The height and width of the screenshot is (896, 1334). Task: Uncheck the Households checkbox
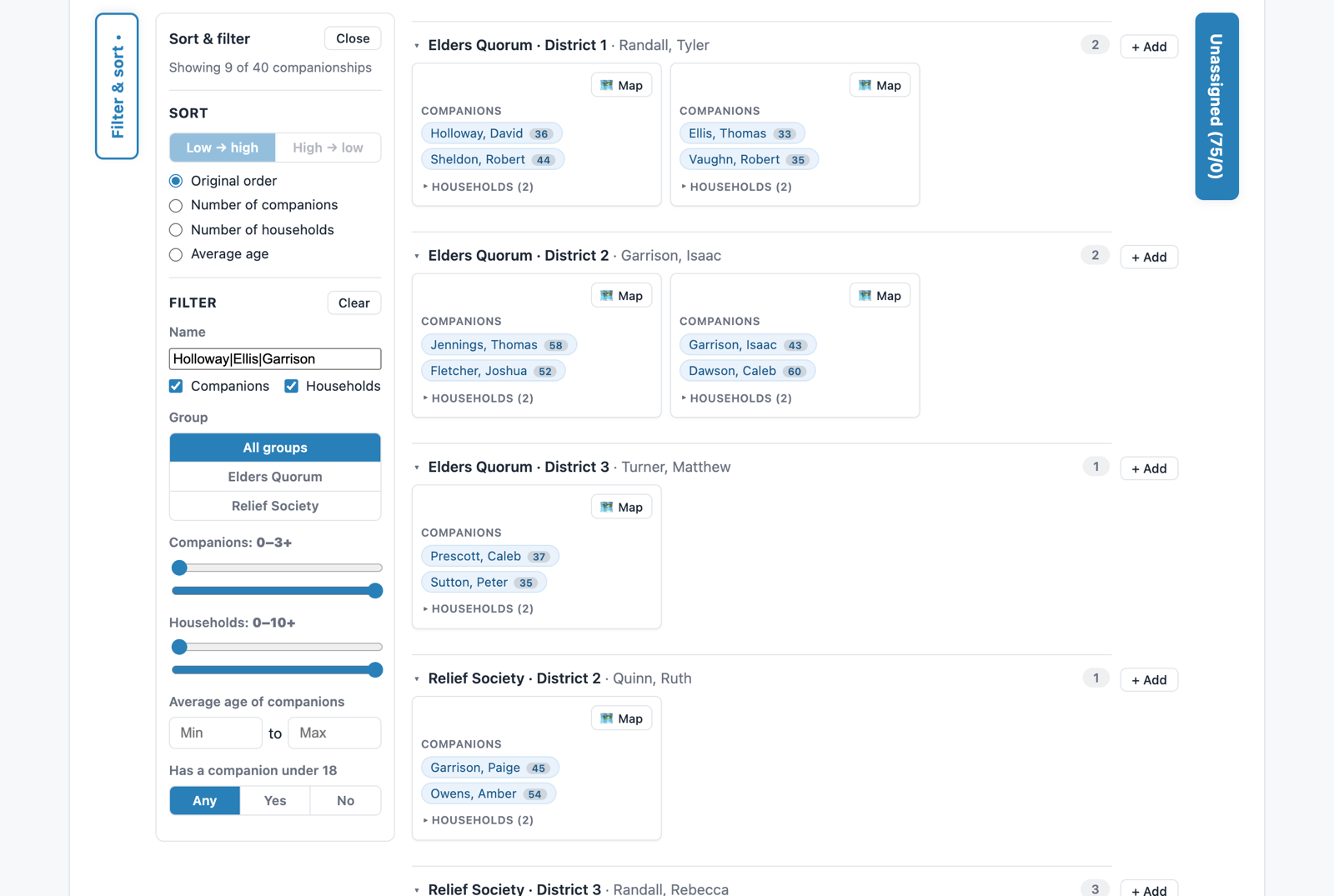click(291, 386)
